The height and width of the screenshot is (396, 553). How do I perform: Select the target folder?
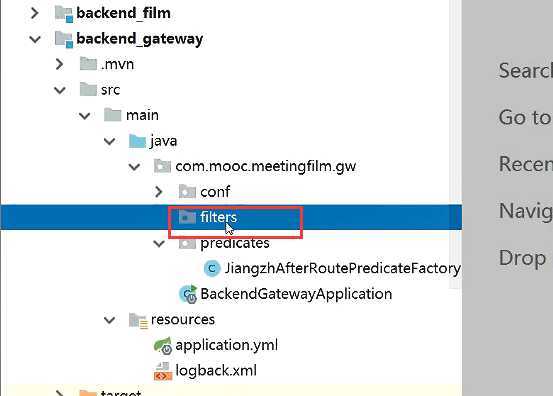121,392
